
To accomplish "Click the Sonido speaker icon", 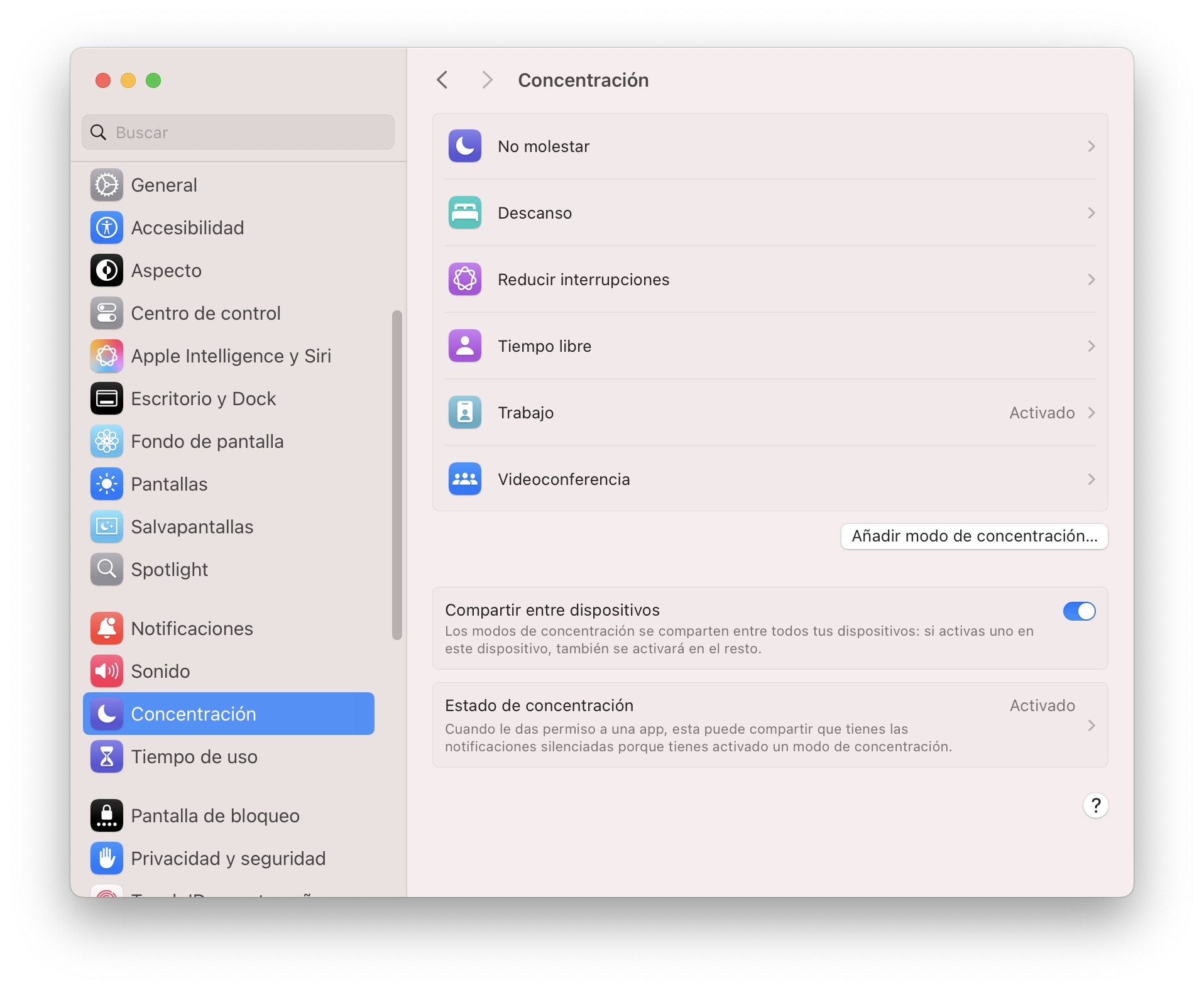I will click(107, 672).
